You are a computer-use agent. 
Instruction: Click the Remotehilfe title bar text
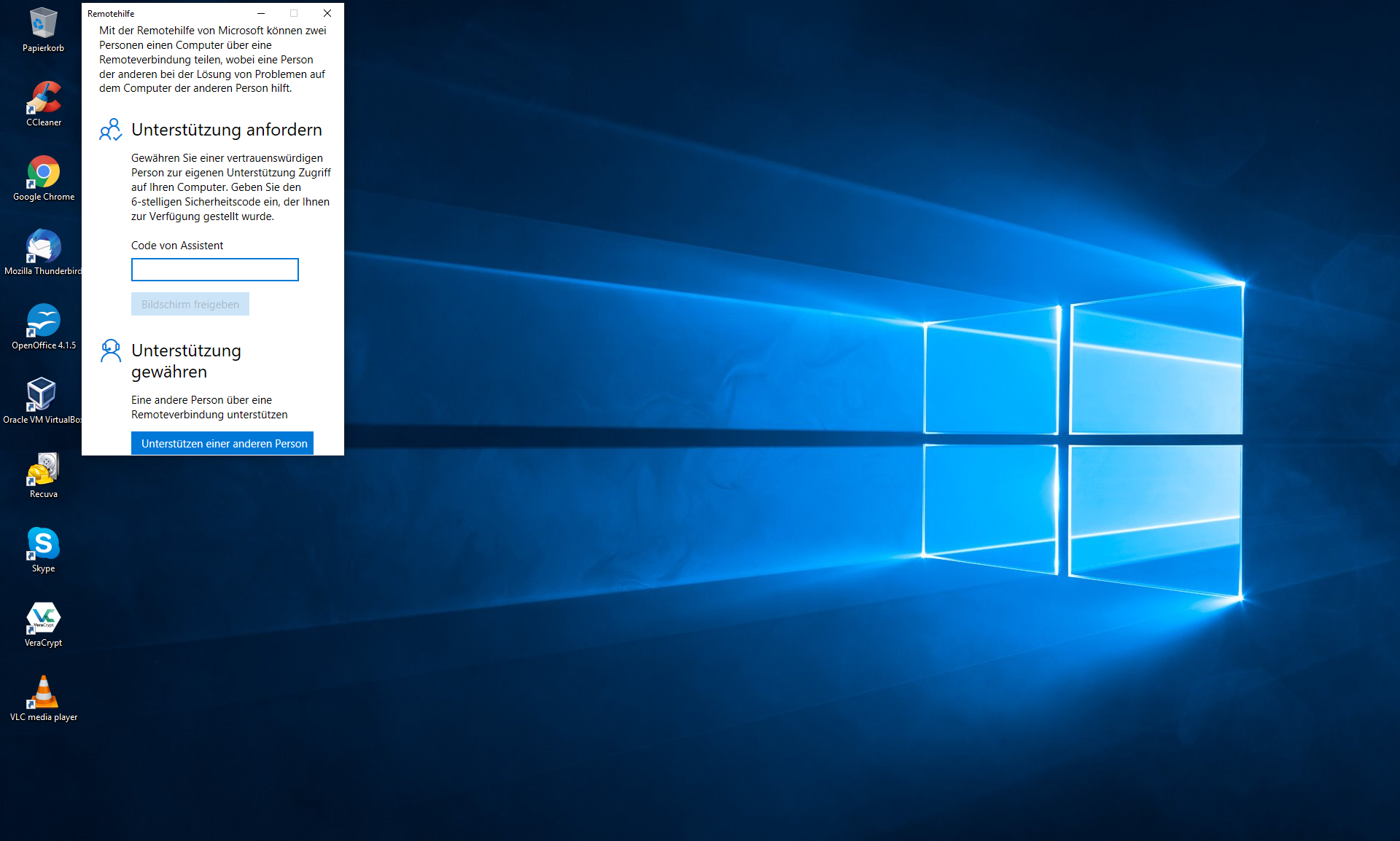(x=111, y=14)
